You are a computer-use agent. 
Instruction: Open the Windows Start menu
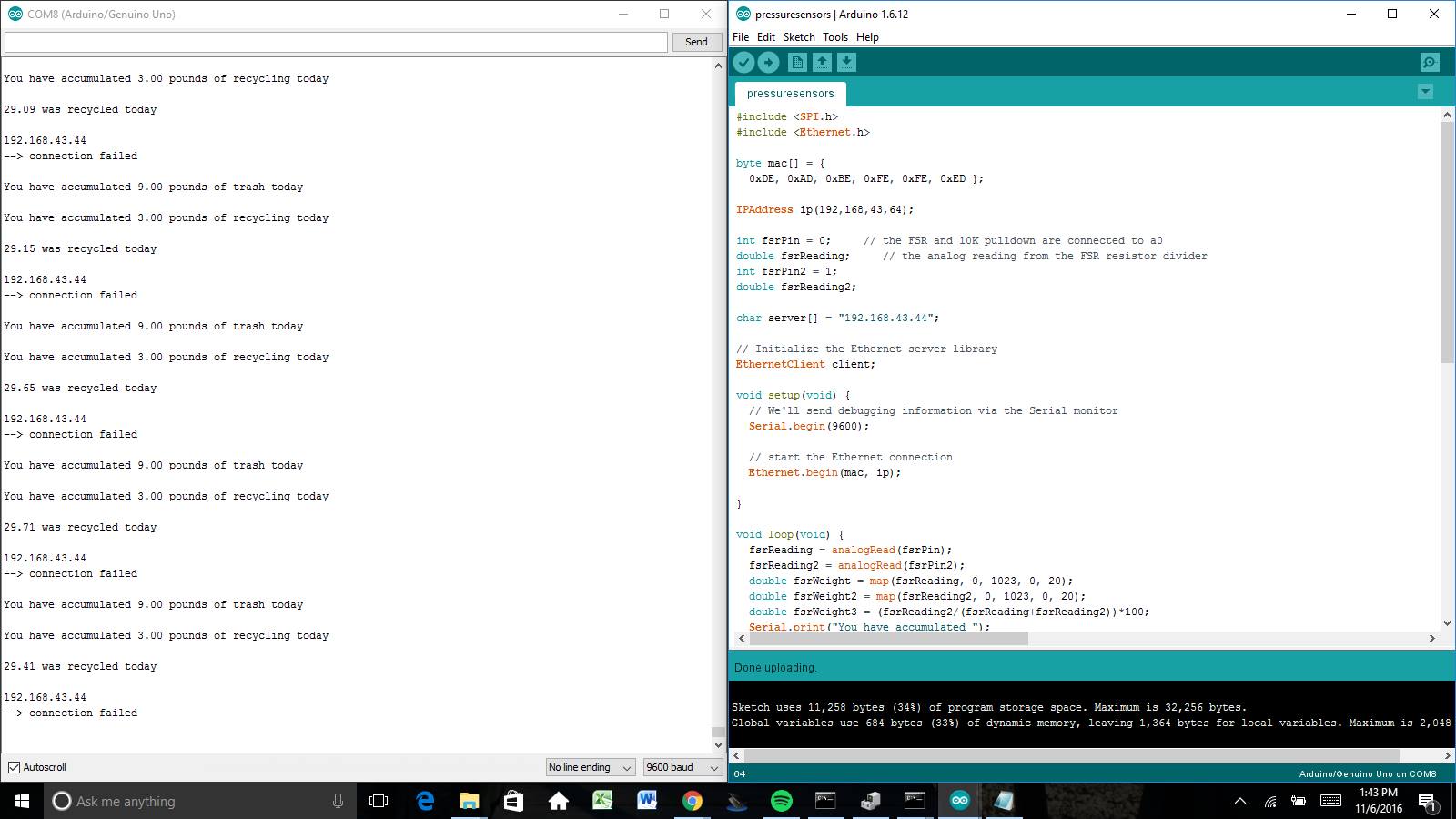click(22, 801)
